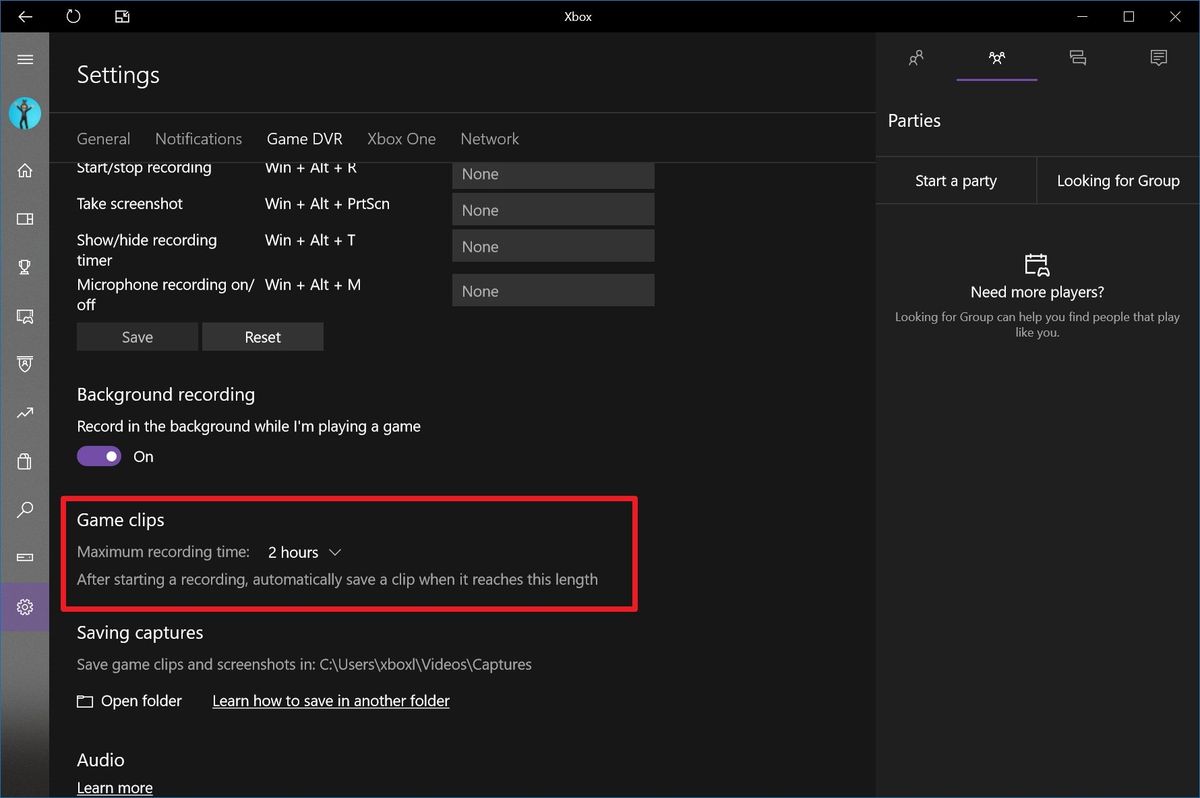Viewport: 1200px width, 798px height.
Task: Select the Parties group icon
Action: (996, 58)
